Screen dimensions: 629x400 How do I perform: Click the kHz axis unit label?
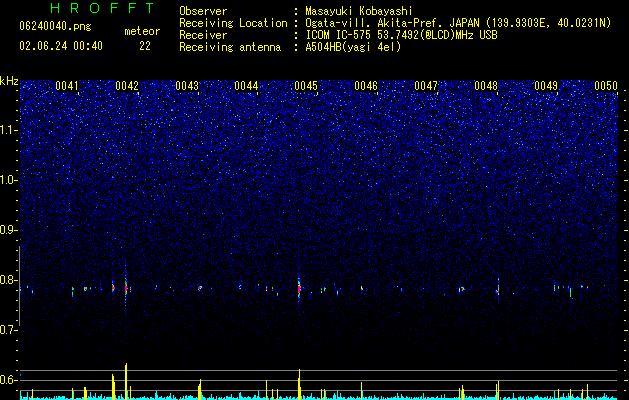(x=9, y=81)
